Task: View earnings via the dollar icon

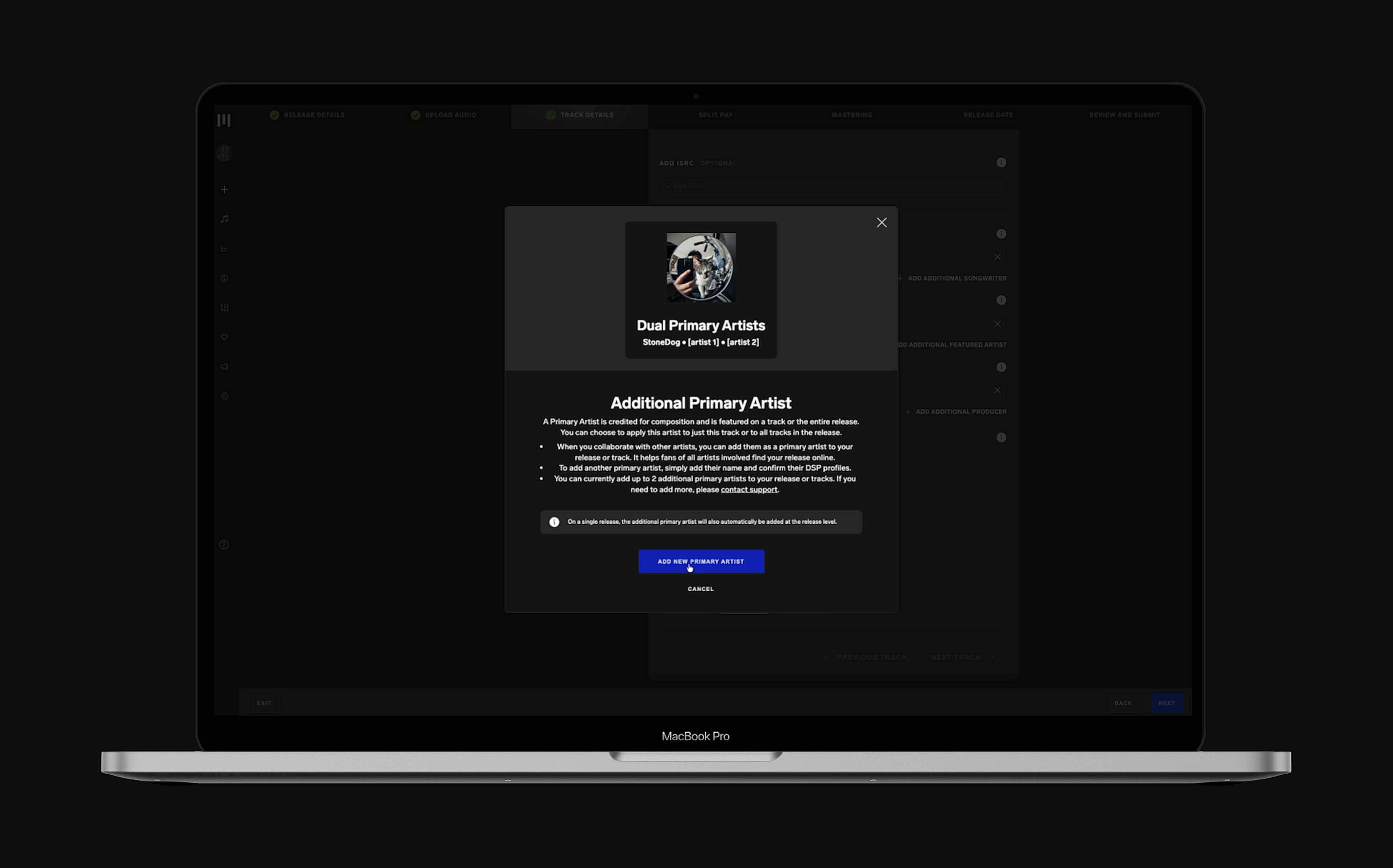Action: click(x=223, y=278)
